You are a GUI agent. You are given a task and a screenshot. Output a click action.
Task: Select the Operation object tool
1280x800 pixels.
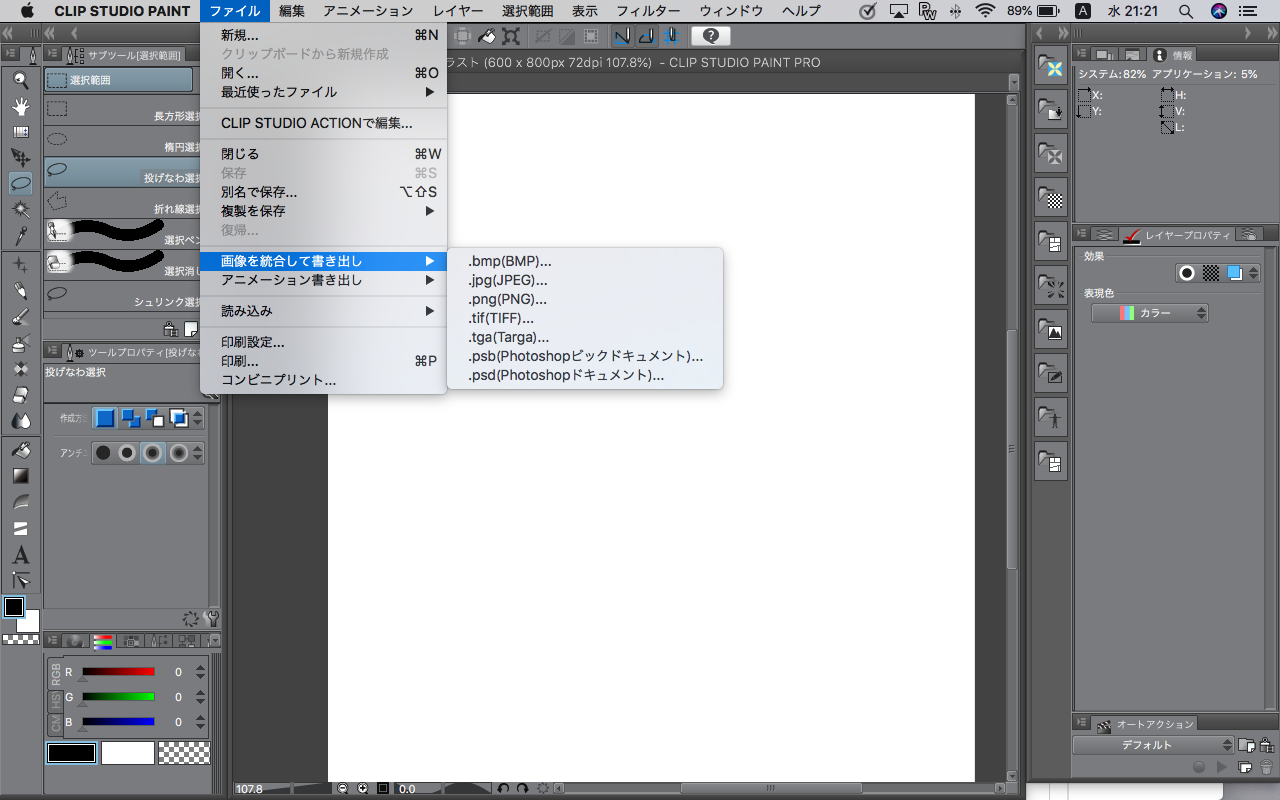click(20, 132)
